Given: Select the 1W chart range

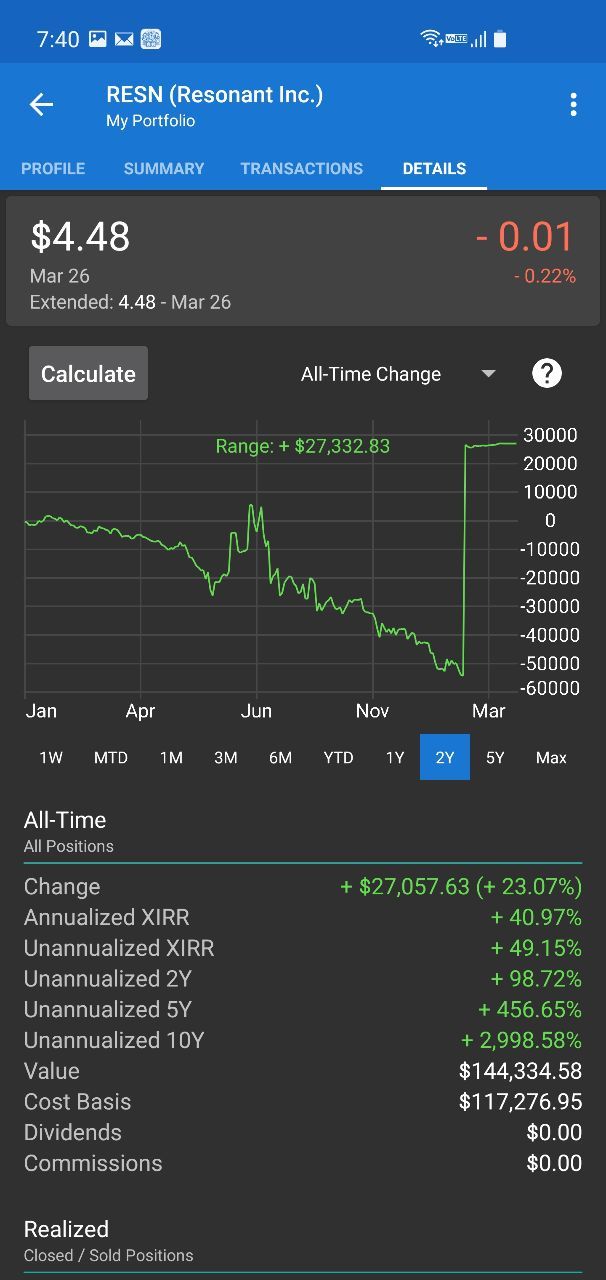Looking at the screenshot, I should click(x=51, y=758).
